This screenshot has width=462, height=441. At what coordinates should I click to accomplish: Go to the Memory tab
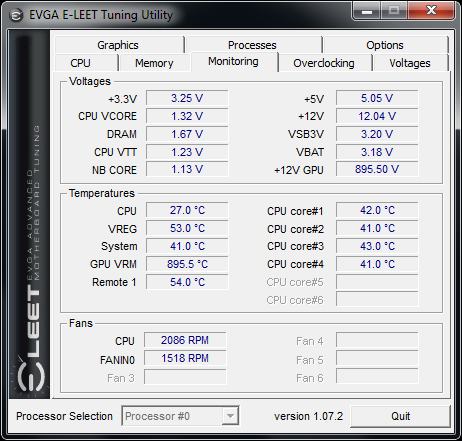click(x=154, y=63)
